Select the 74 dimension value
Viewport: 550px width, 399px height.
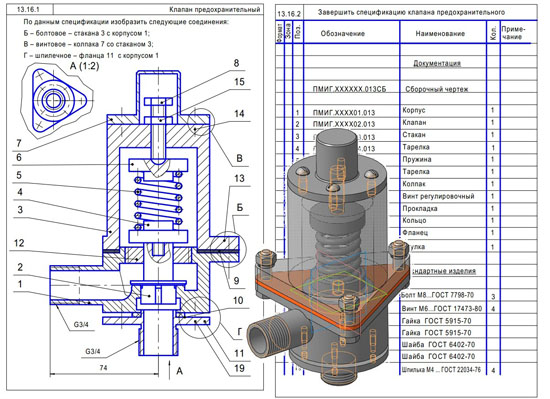pyautogui.click(x=103, y=368)
